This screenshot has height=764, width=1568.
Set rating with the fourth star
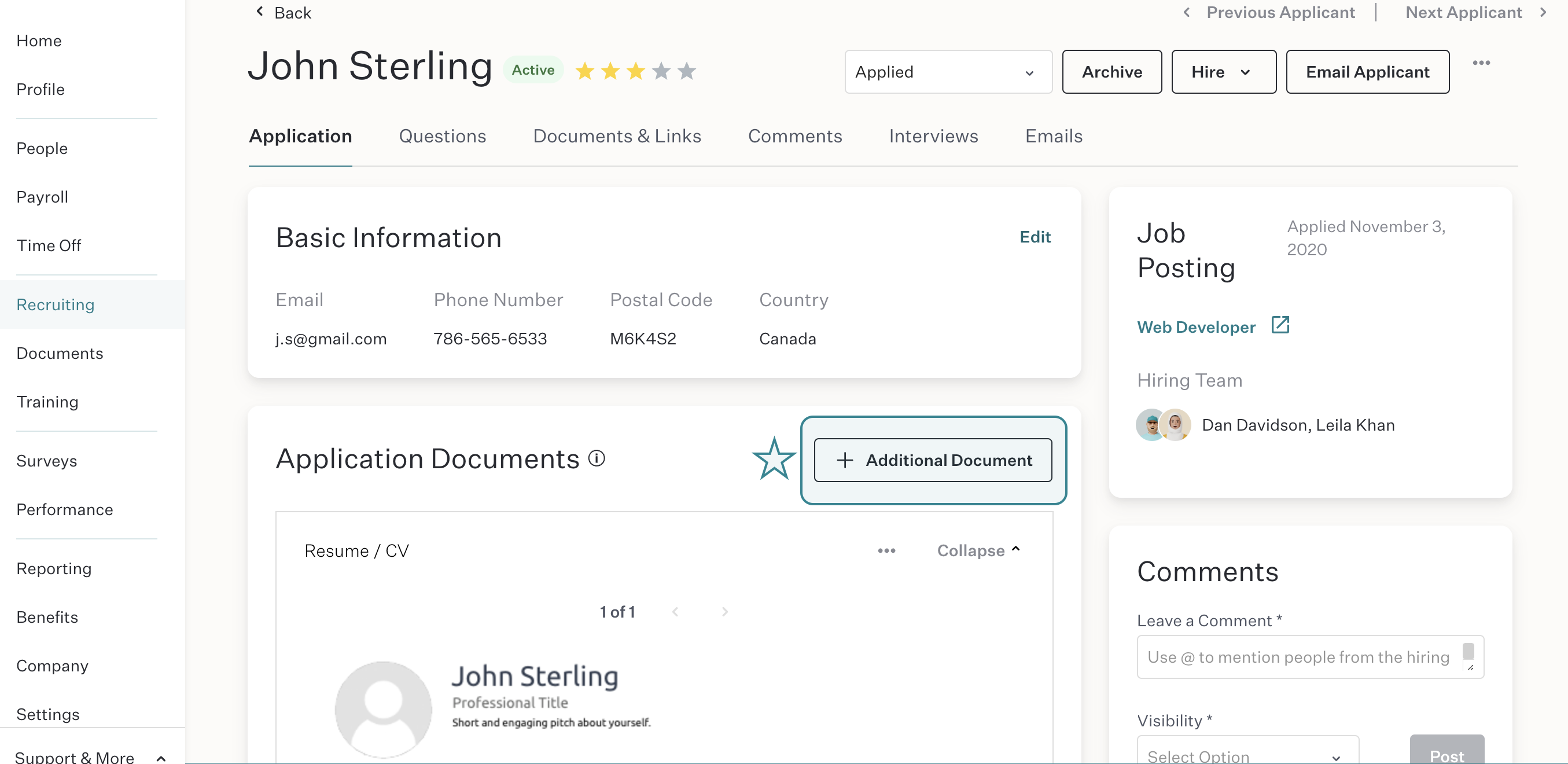coord(662,71)
